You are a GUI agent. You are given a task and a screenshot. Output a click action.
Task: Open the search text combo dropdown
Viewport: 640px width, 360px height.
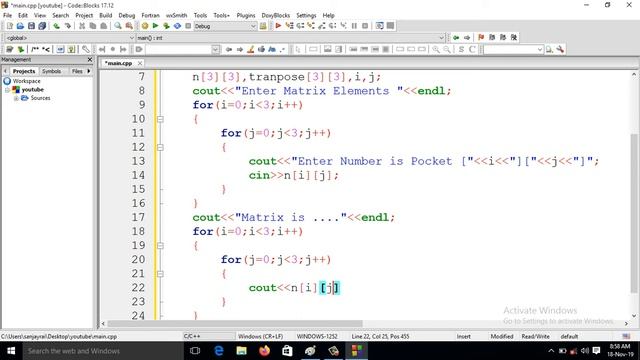pyautogui.click(x=183, y=49)
